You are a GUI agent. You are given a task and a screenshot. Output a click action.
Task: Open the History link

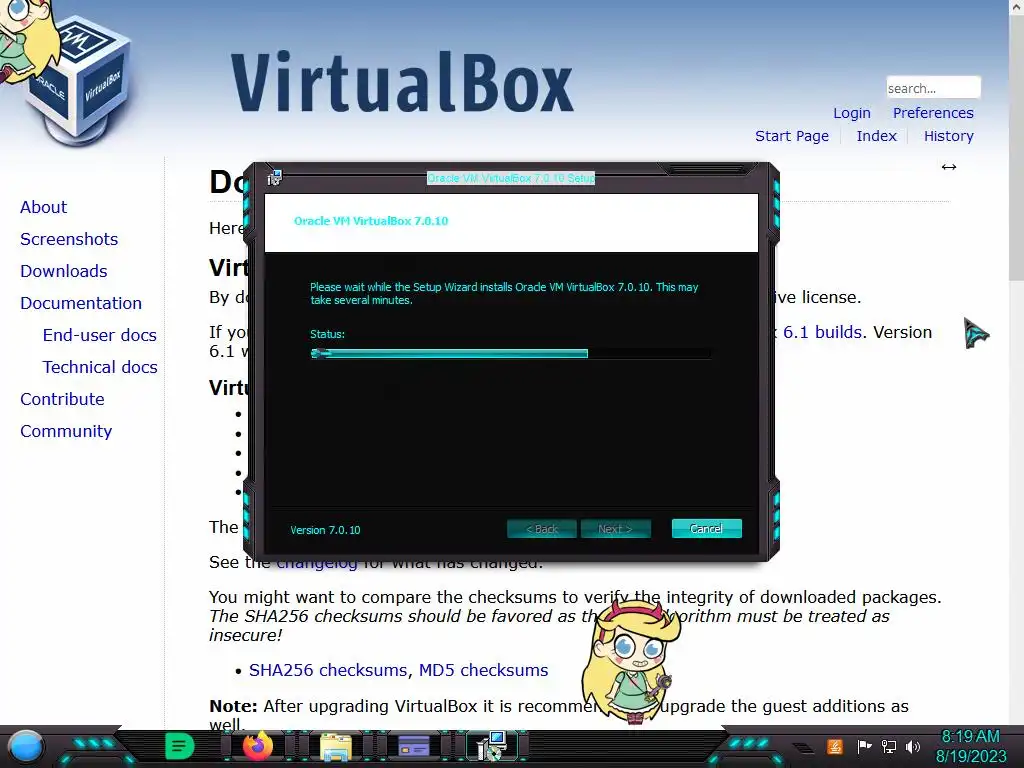[949, 136]
